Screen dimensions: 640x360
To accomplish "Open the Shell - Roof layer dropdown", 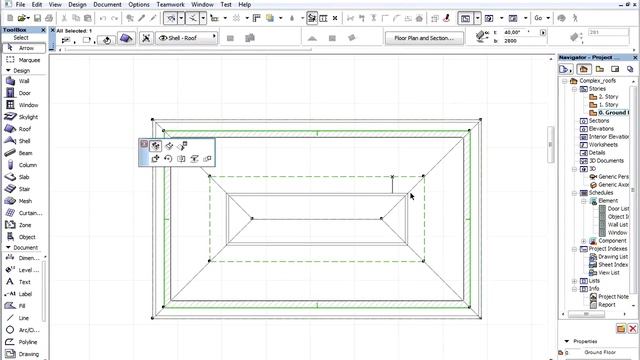I will tap(187, 38).
